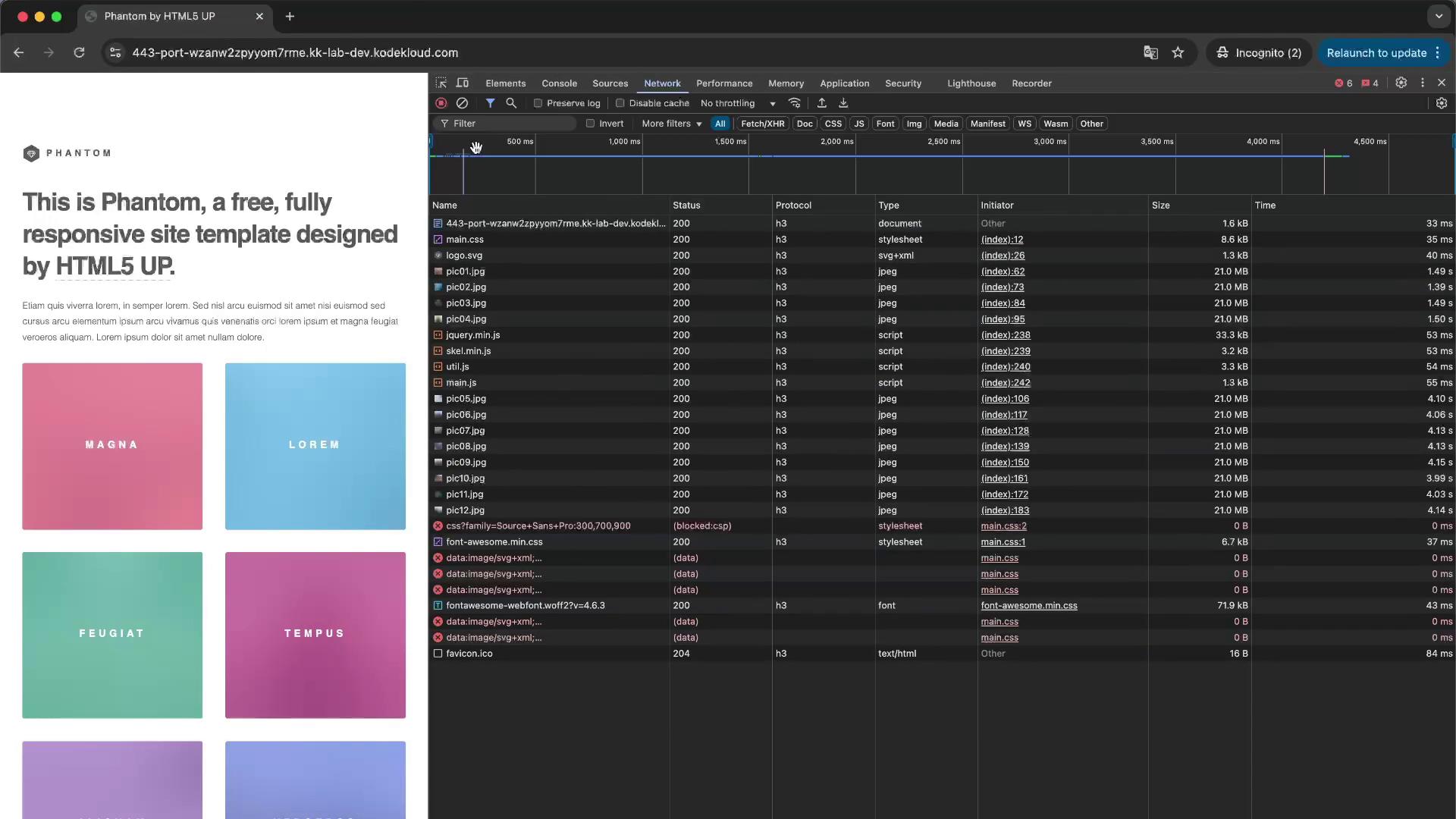
Task: Check the Disable cache option
Action: tap(620, 103)
